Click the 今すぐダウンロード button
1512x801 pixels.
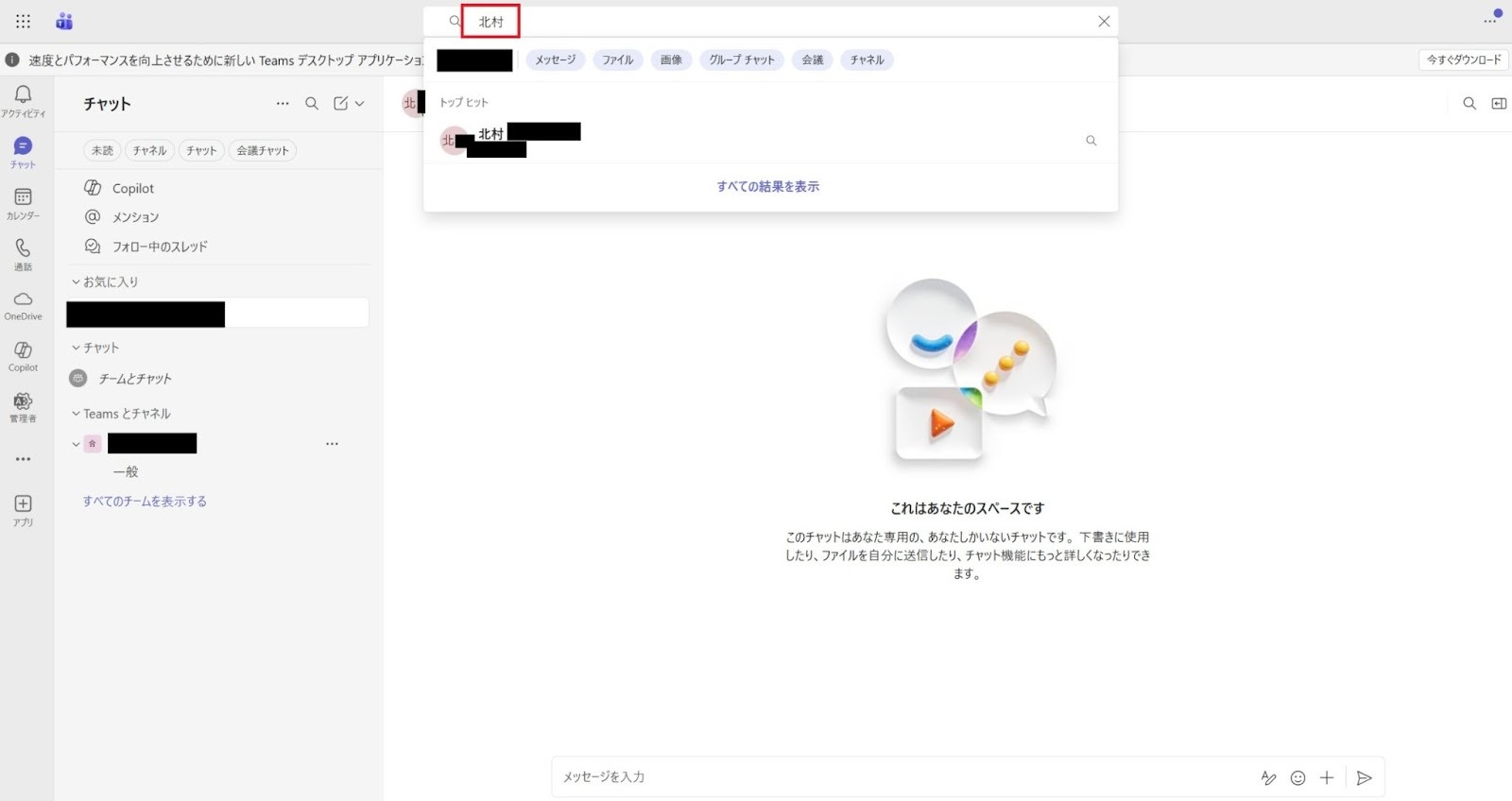[x=1463, y=60]
